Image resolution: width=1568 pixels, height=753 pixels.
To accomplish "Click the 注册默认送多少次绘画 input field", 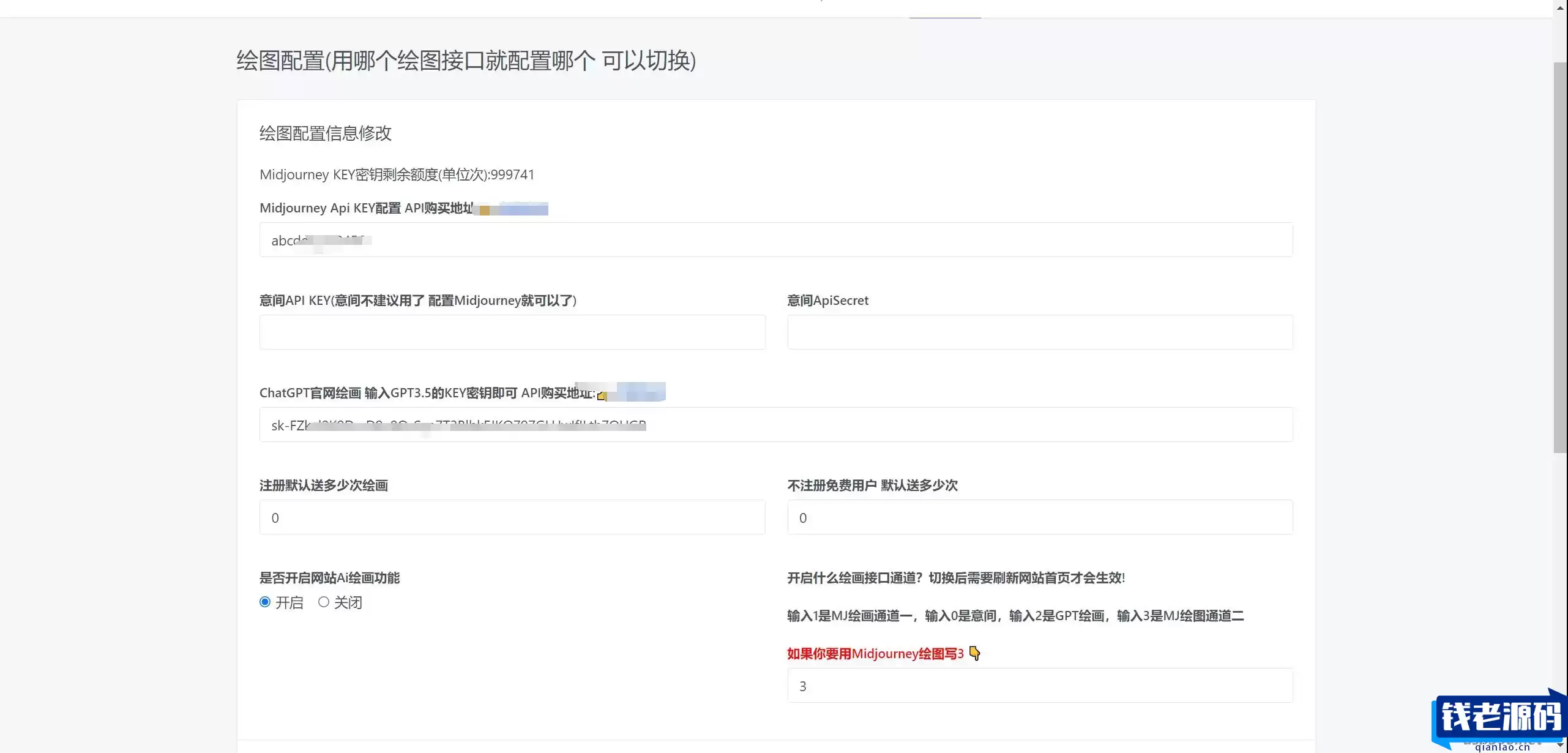I will pos(512,517).
